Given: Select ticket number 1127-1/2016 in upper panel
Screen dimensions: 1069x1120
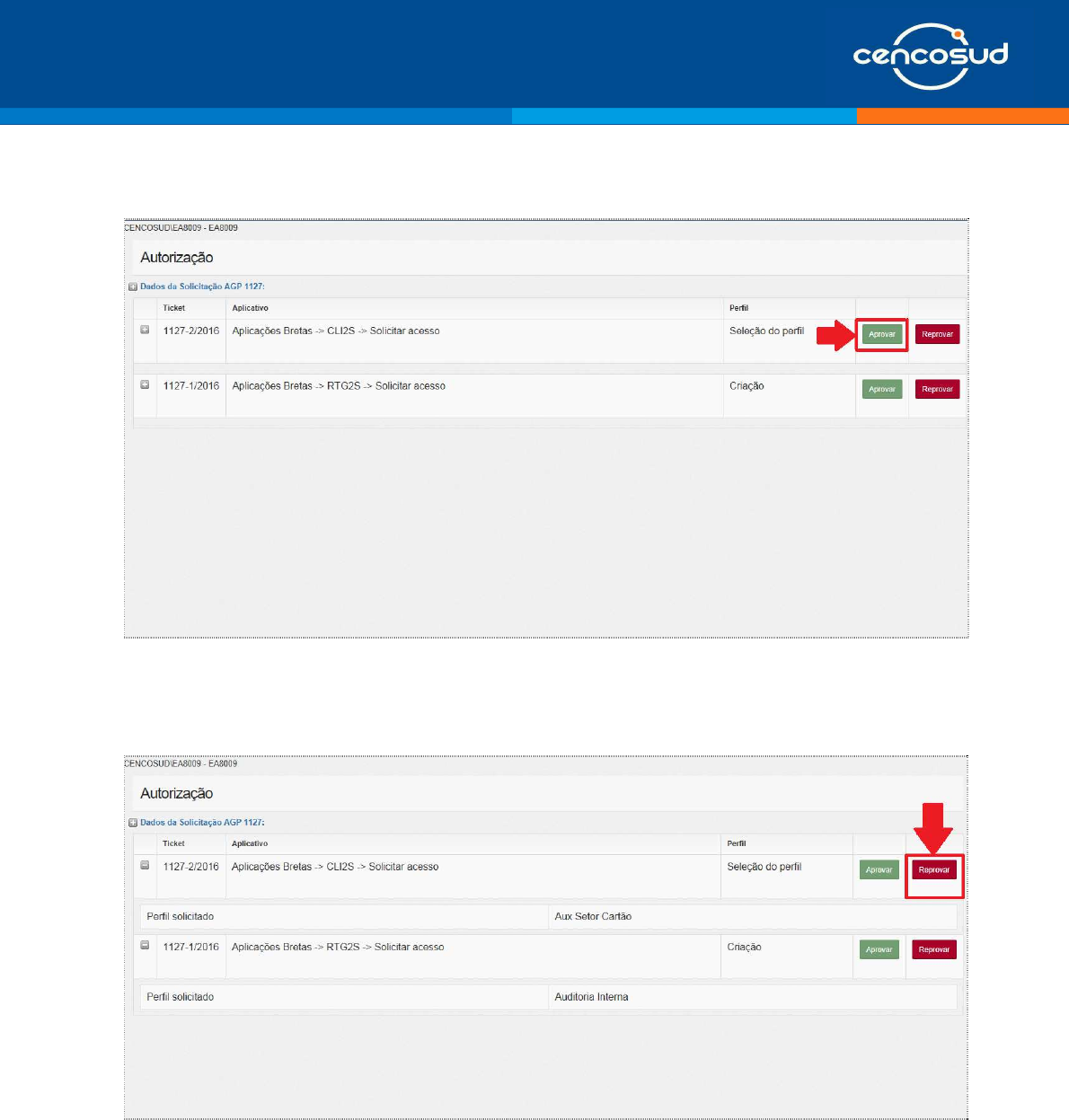Looking at the screenshot, I should point(191,386).
